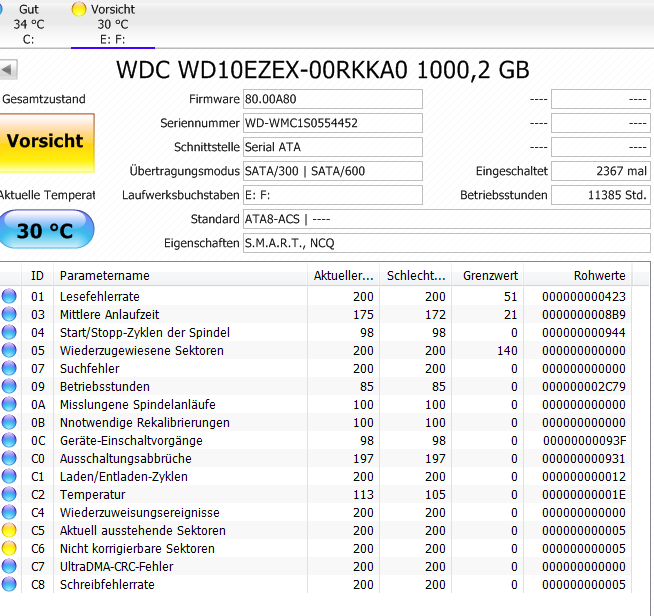Screen dimensions: 654x616
Task: Click status icon for Temperatur row
Action: click(9, 494)
